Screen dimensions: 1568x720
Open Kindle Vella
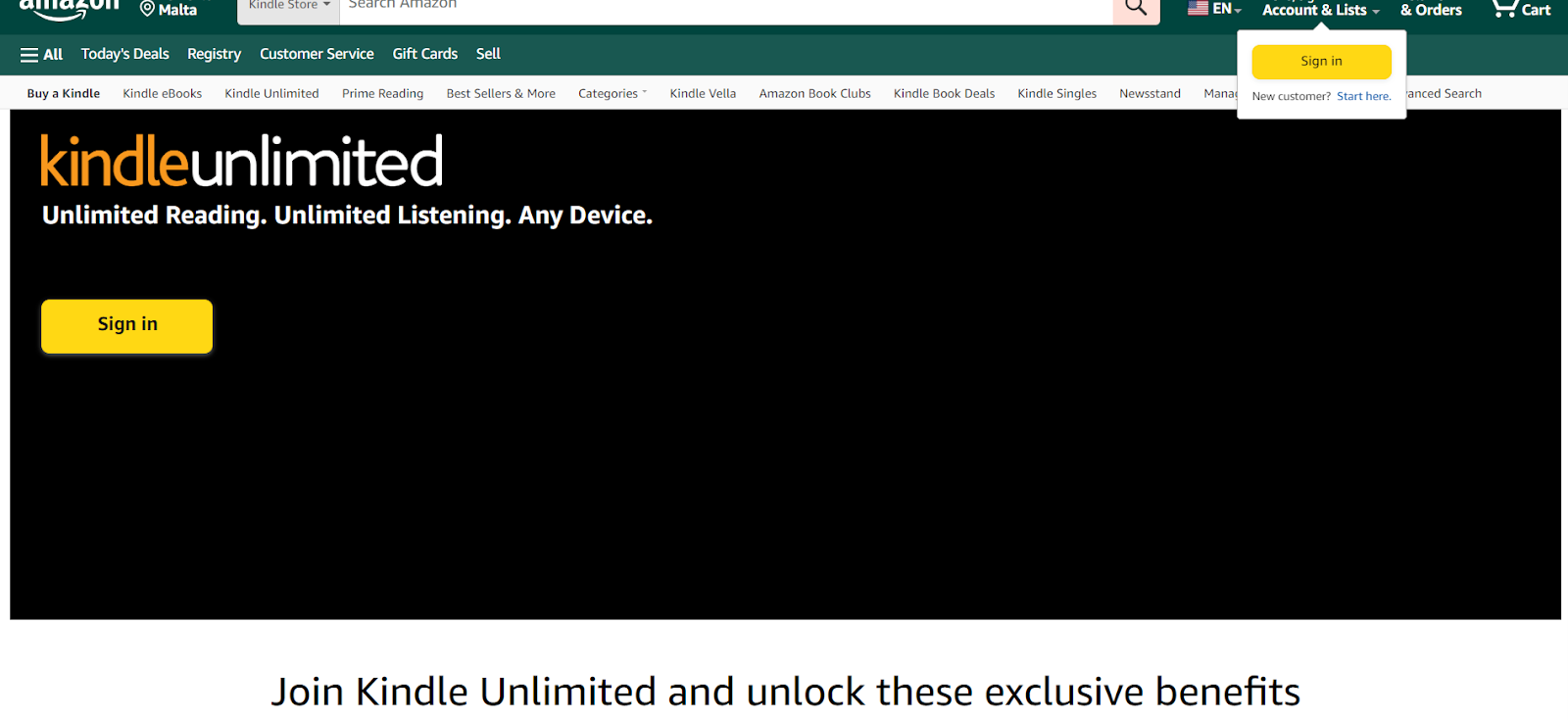(703, 94)
